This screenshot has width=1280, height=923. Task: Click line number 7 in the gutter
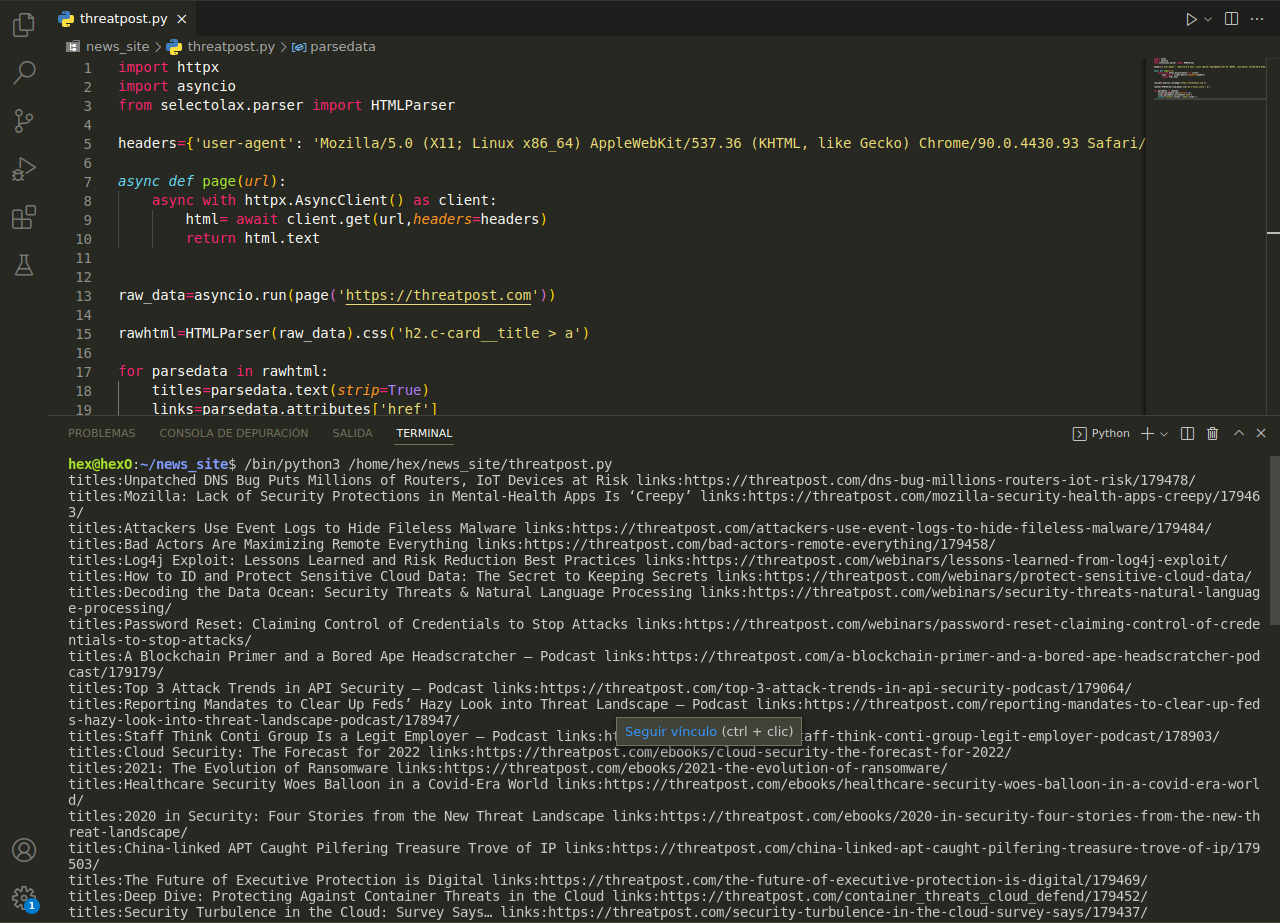(87, 182)
